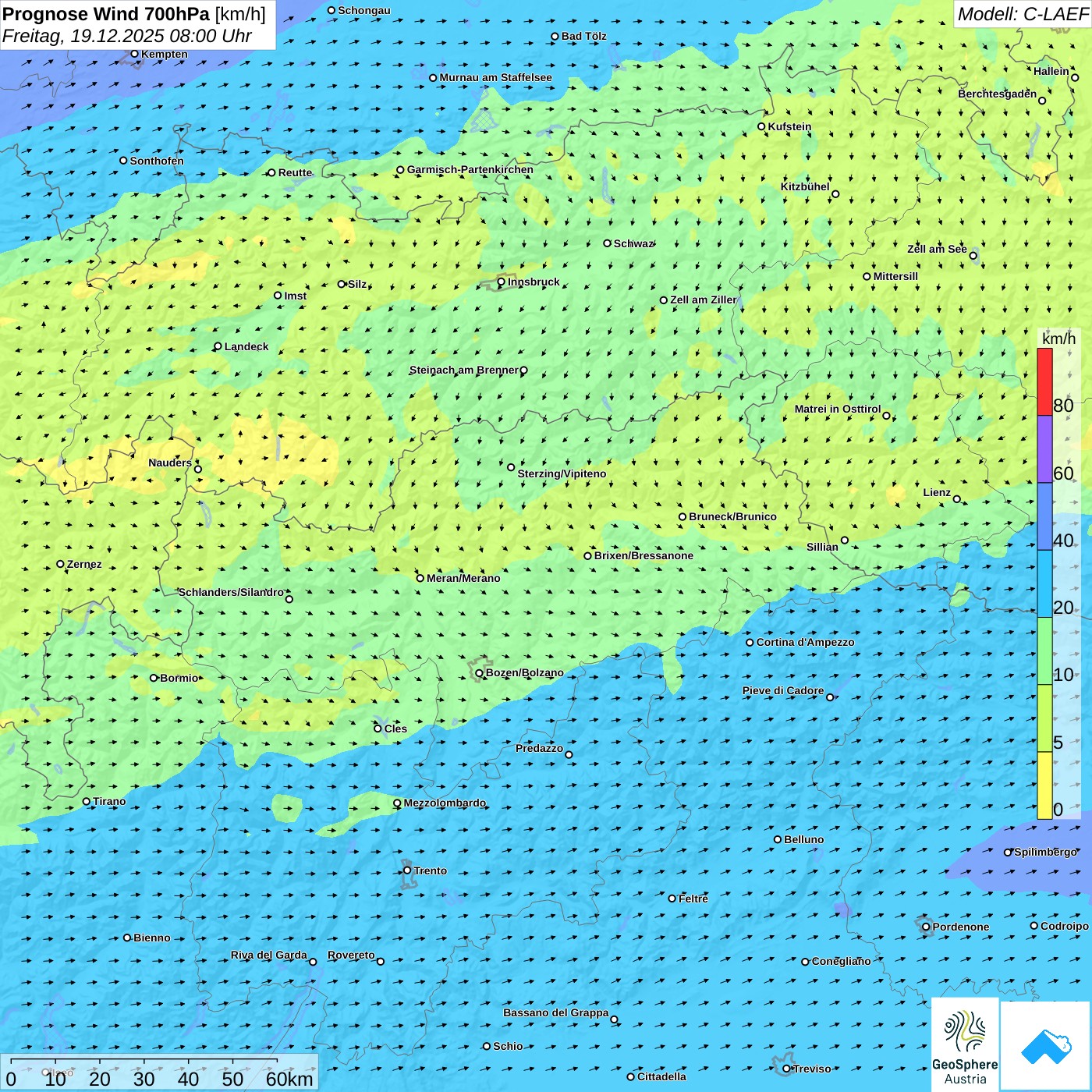Select the Bozen/Bolzano location marker
This screenshot has height=1092, width=1092.
click(x=480, y=673)
